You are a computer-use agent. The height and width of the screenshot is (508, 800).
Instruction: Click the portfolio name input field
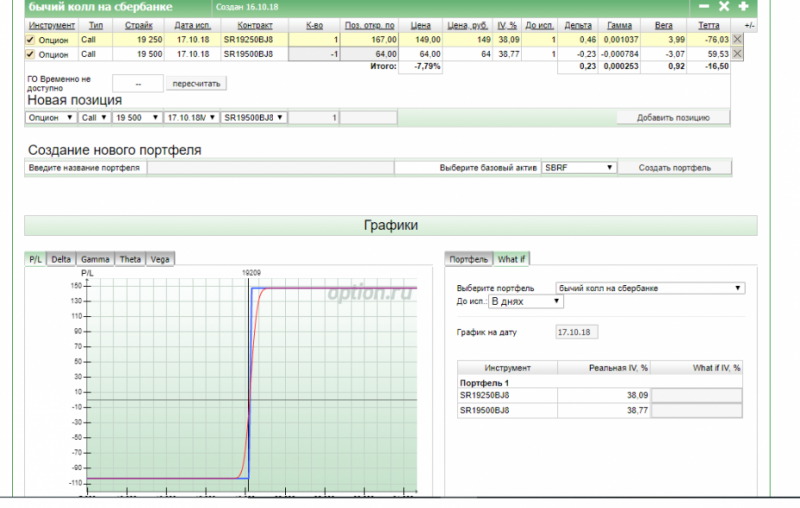[x=270, y=168]
